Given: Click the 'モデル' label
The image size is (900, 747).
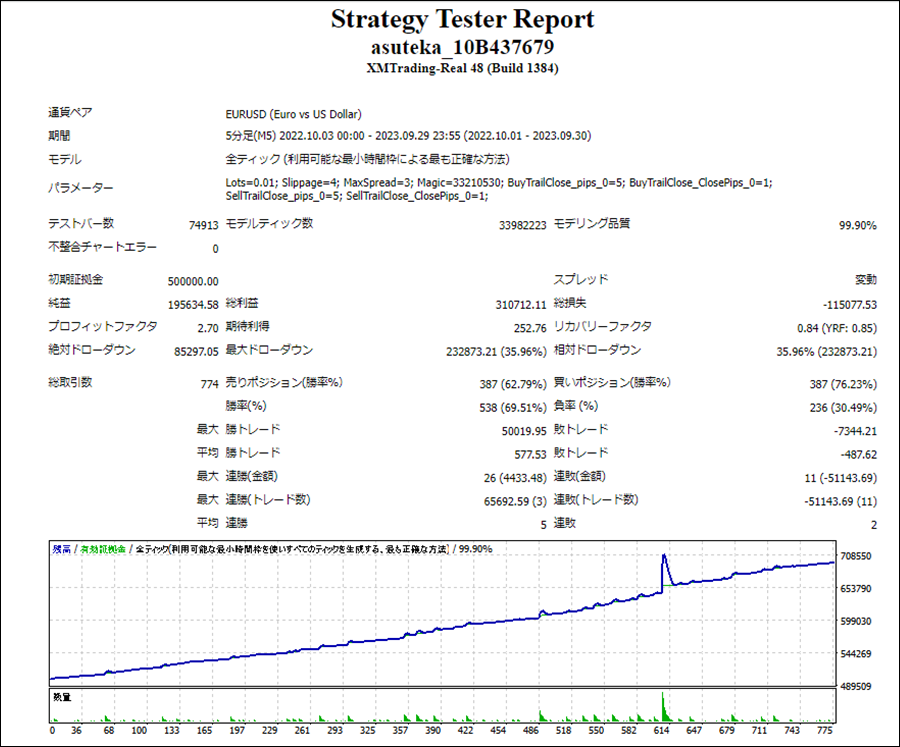Looking at the screenshot, I should [64, 159].
